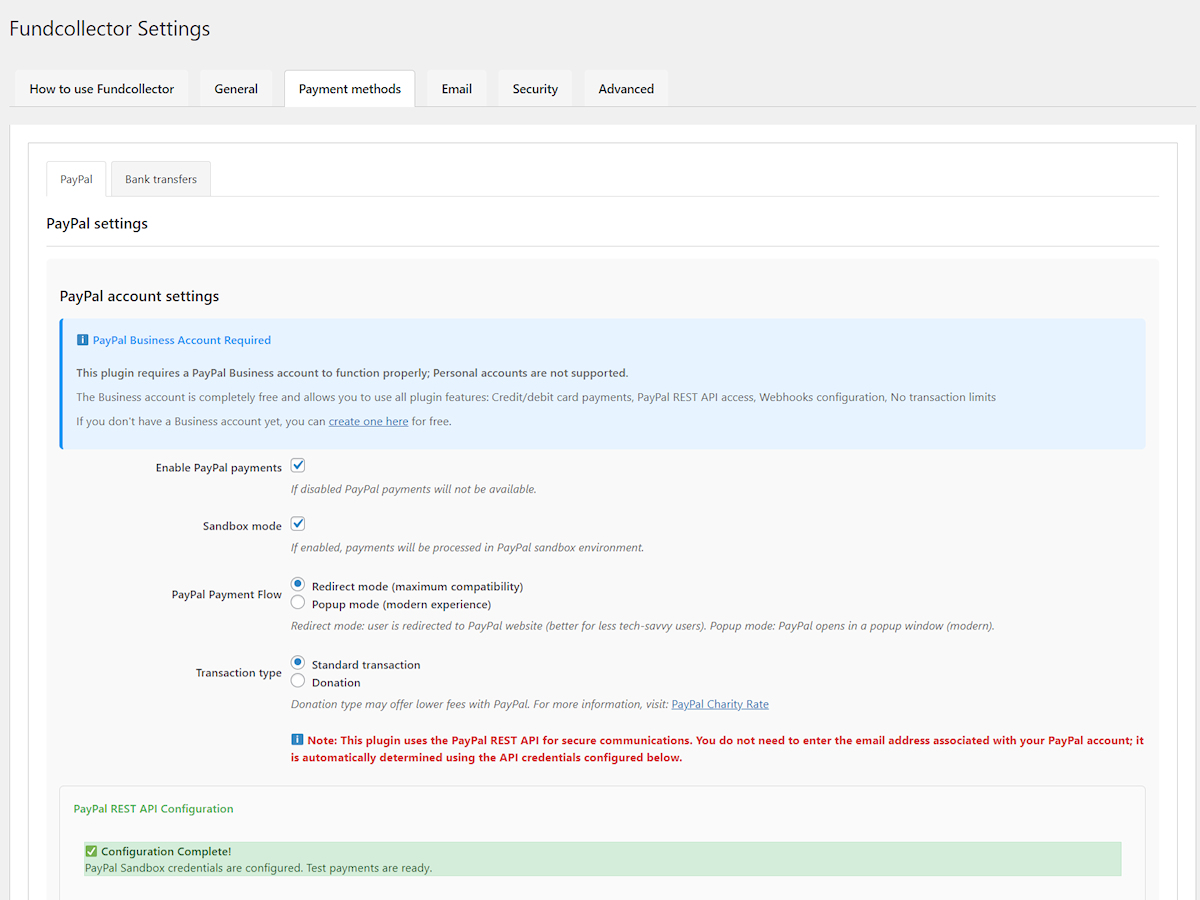Click the green checkmark icon by Configuration Complete
Screen dimensions: 1200x900
[91, 851]
